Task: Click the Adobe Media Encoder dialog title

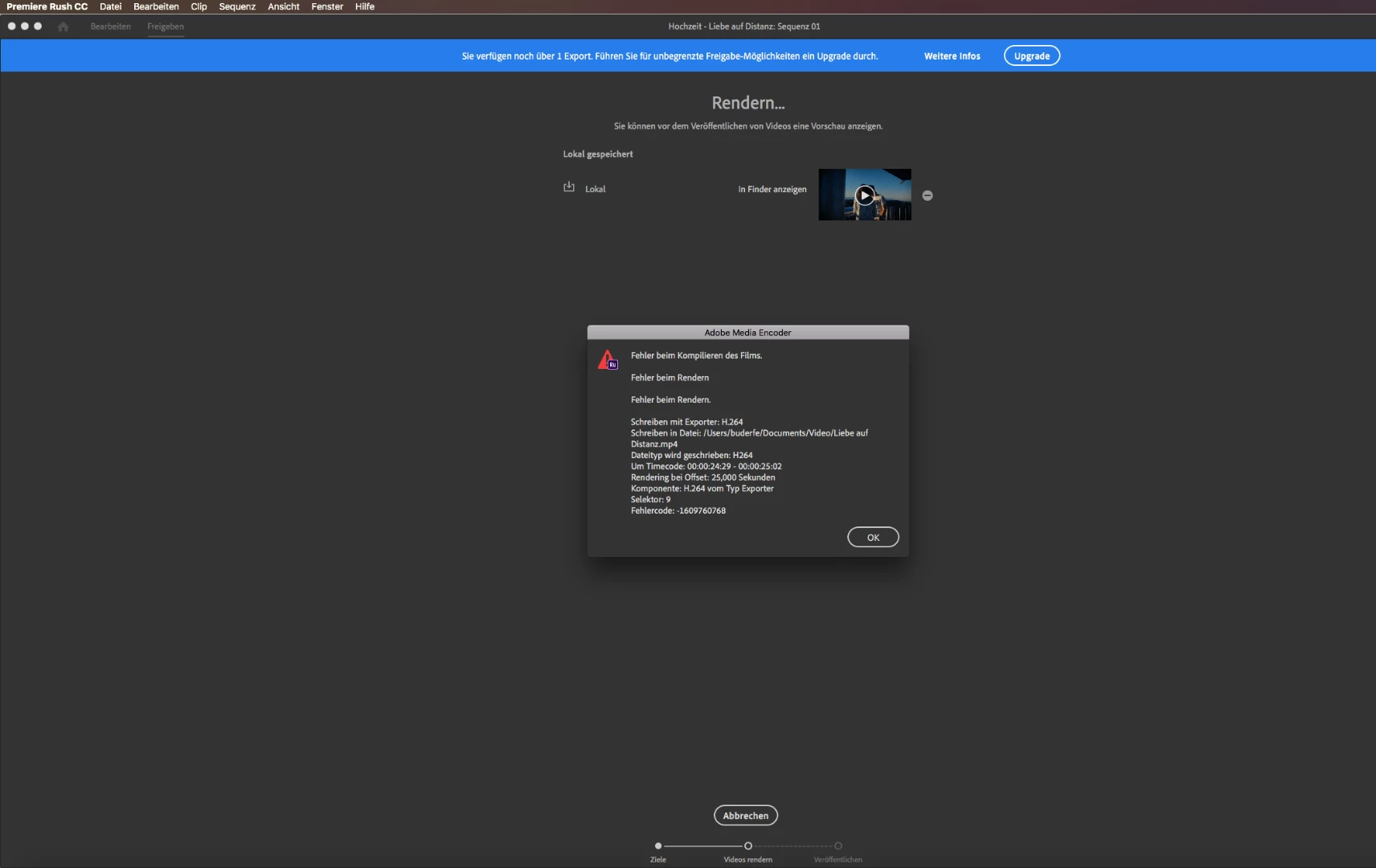Action: pyautogui.click(x=747, y=332)
